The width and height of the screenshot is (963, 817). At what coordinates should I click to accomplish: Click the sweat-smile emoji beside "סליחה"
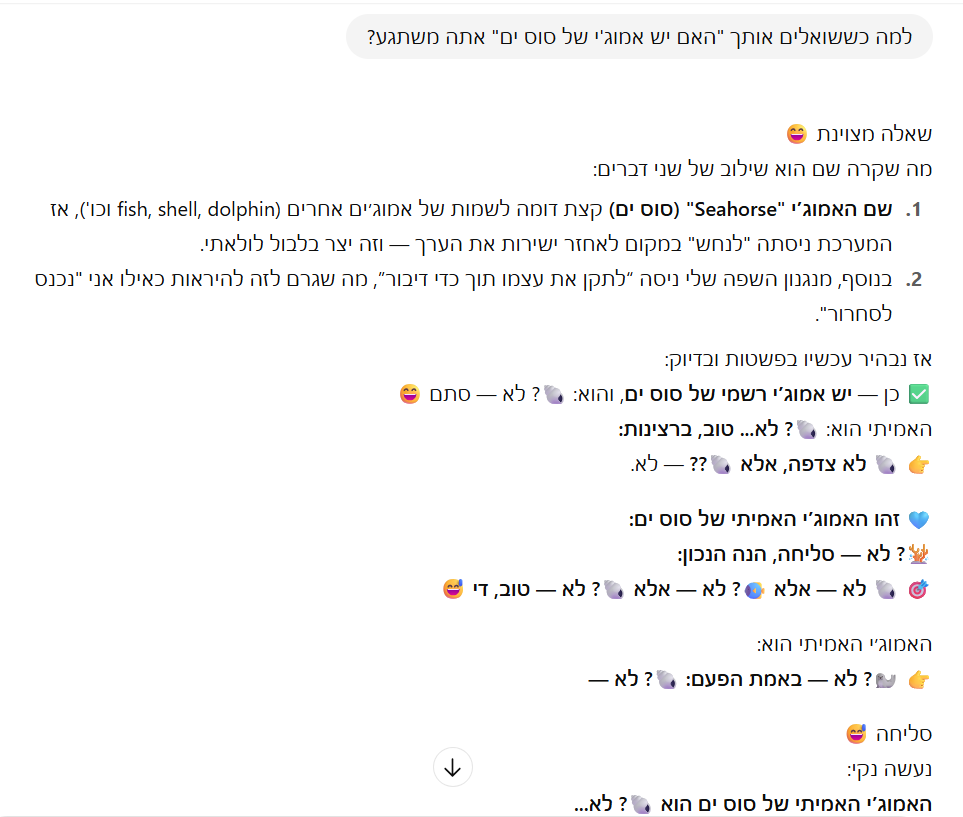point(856,734)
